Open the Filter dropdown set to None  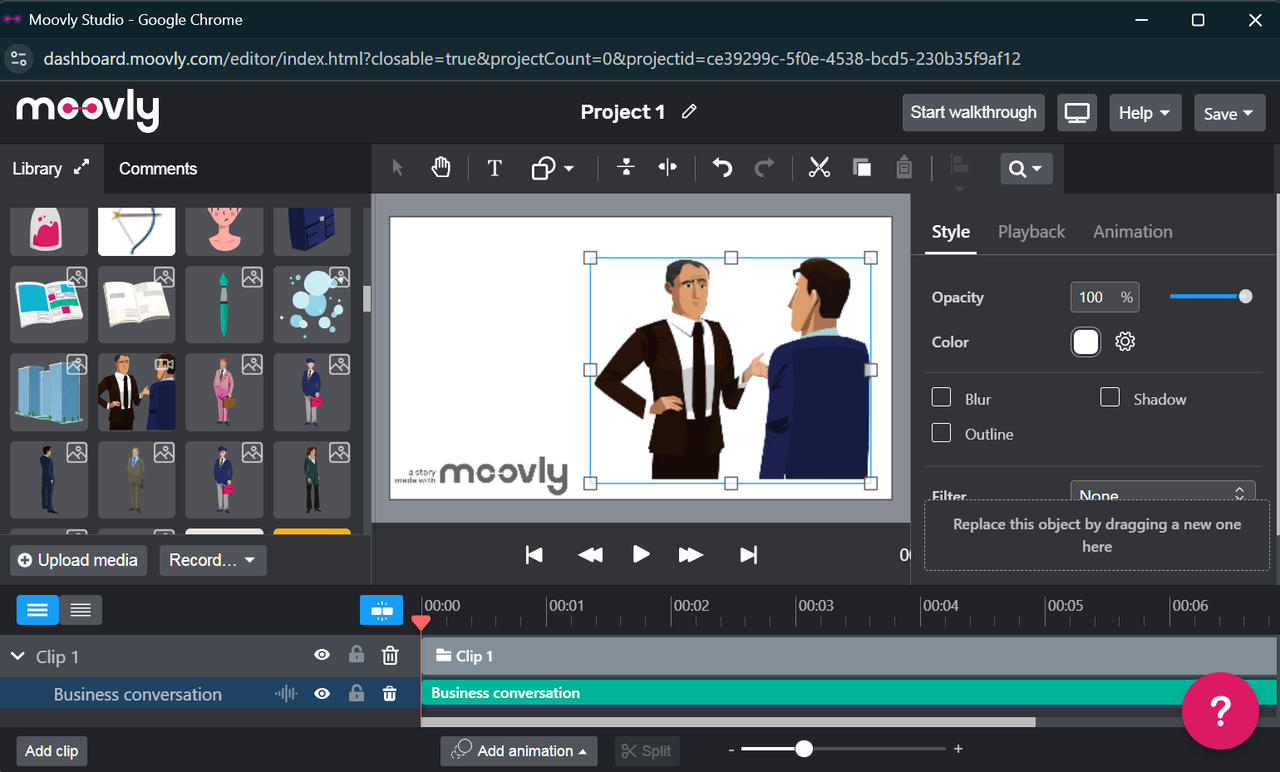pyautogui.click(x=1162, y=492)
